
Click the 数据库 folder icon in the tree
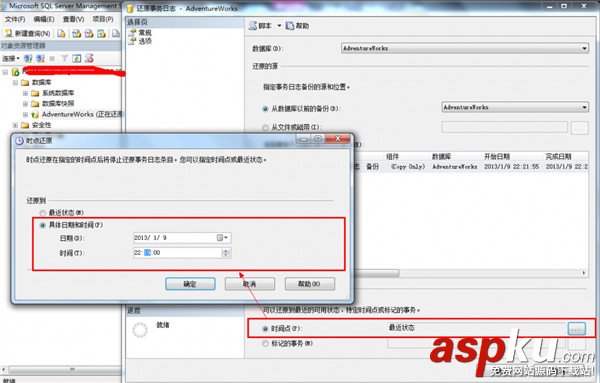[x=25, y=82]
